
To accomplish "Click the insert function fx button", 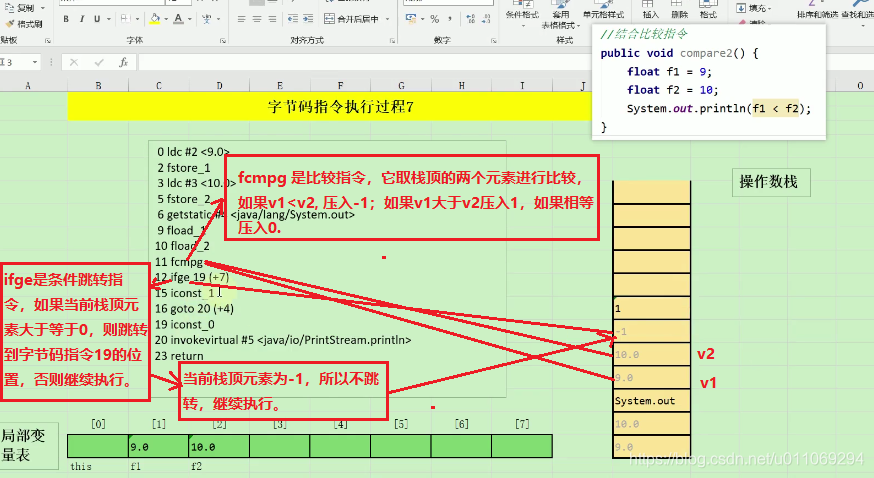I will click(x=124, y=62).
